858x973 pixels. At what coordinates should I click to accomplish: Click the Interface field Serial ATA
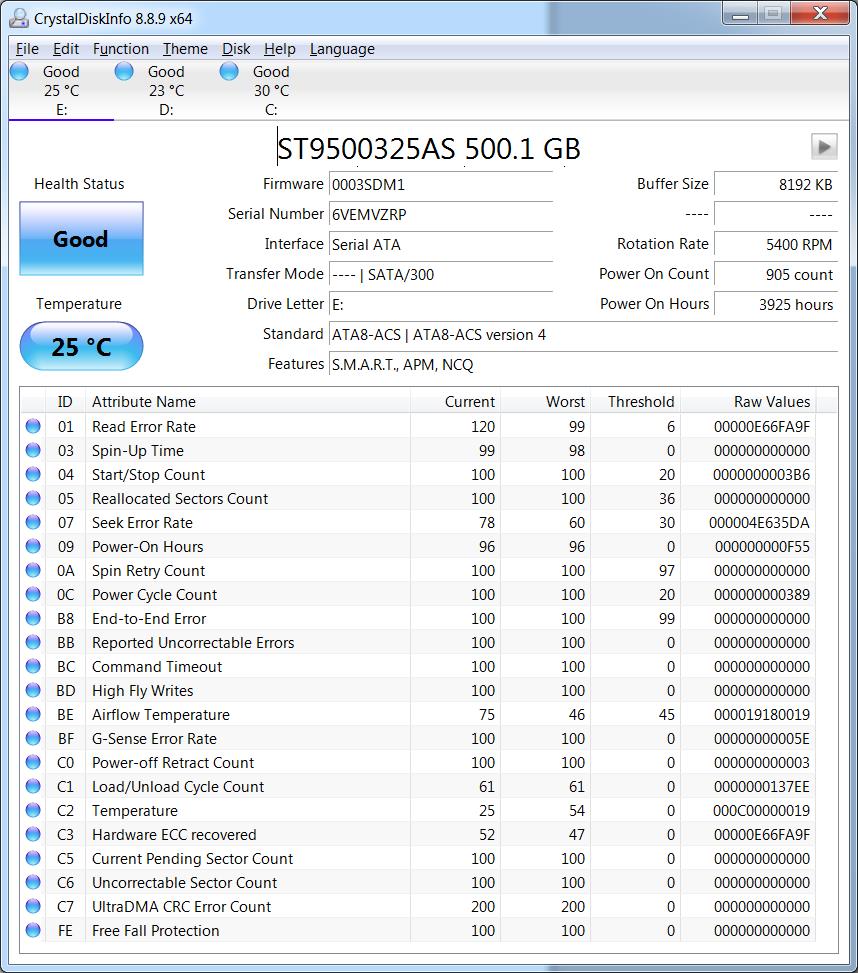point(440,244)
